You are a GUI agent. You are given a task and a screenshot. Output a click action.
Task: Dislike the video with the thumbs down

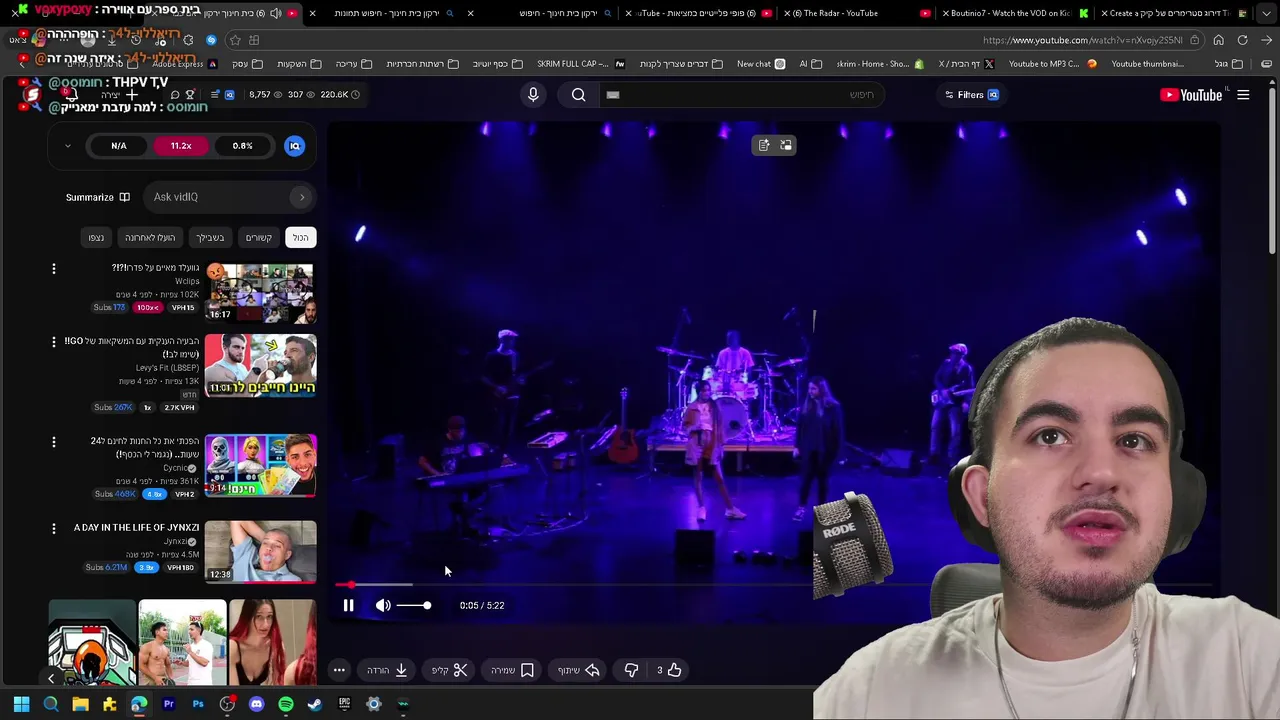tap(631, 670)
